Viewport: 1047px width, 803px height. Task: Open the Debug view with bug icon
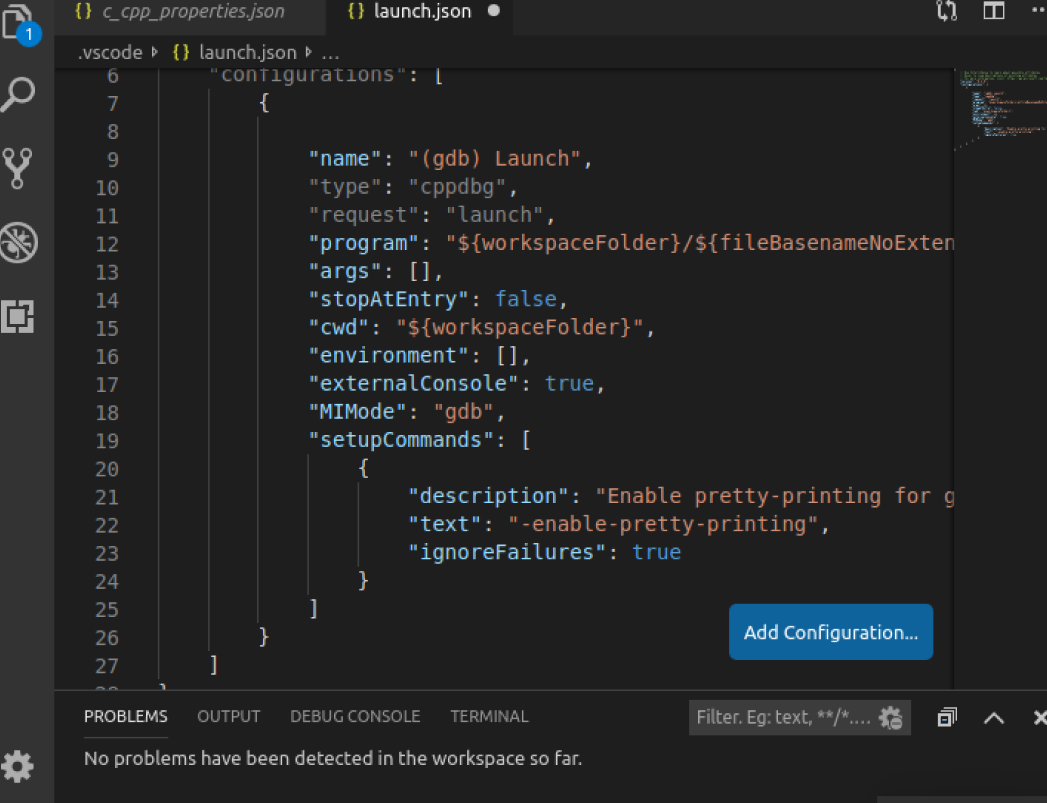tap(18, 242)
